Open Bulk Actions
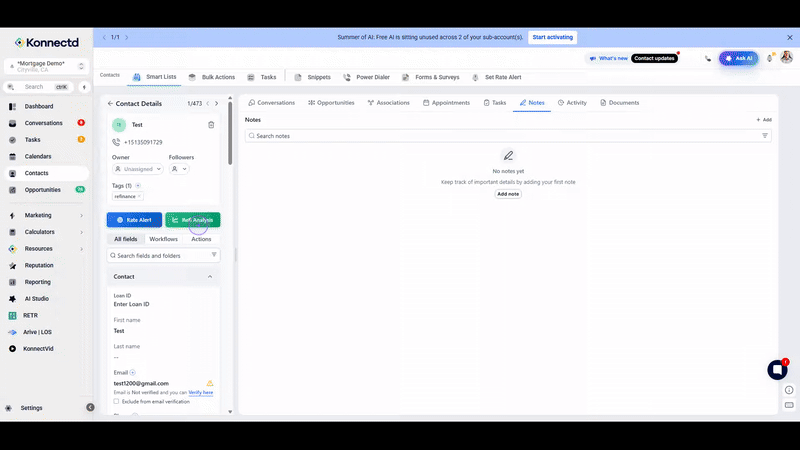The height and width of the screenshot is (450, 800). pos(212,78)
